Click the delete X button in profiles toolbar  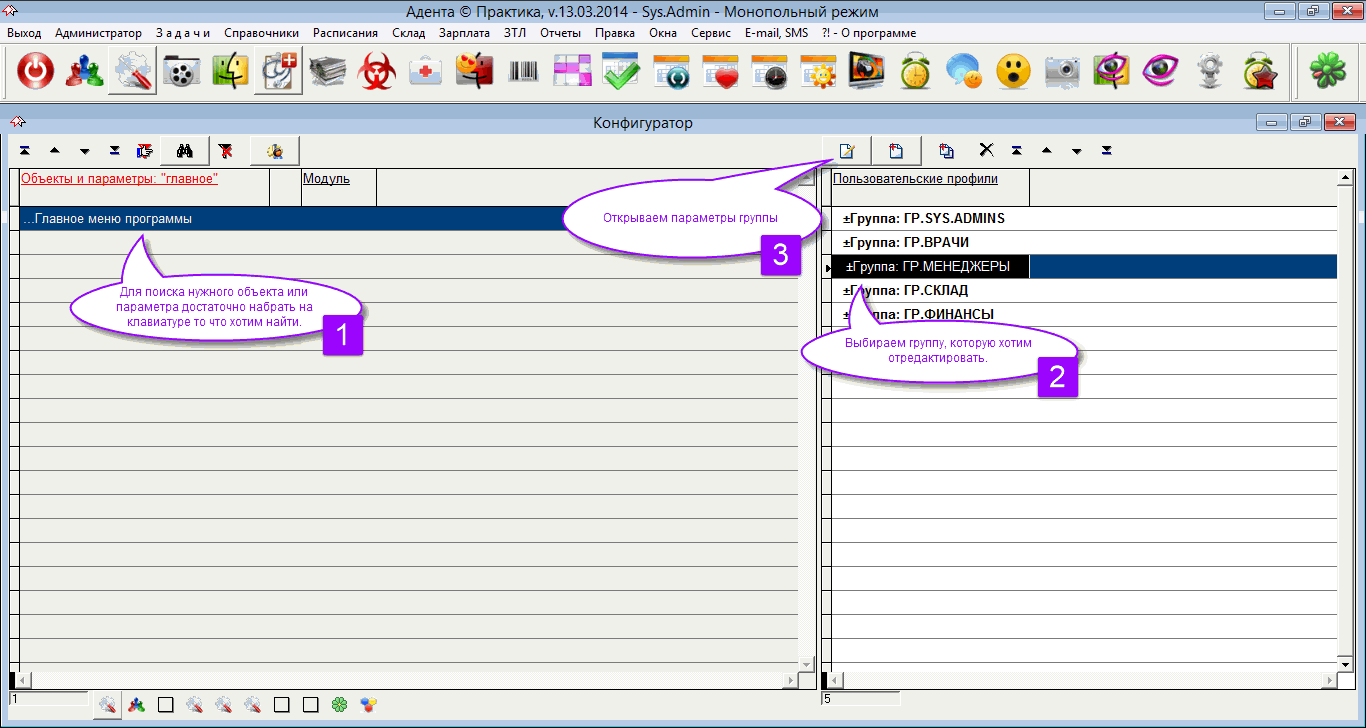pyautogui.click(x=986, y=151)
